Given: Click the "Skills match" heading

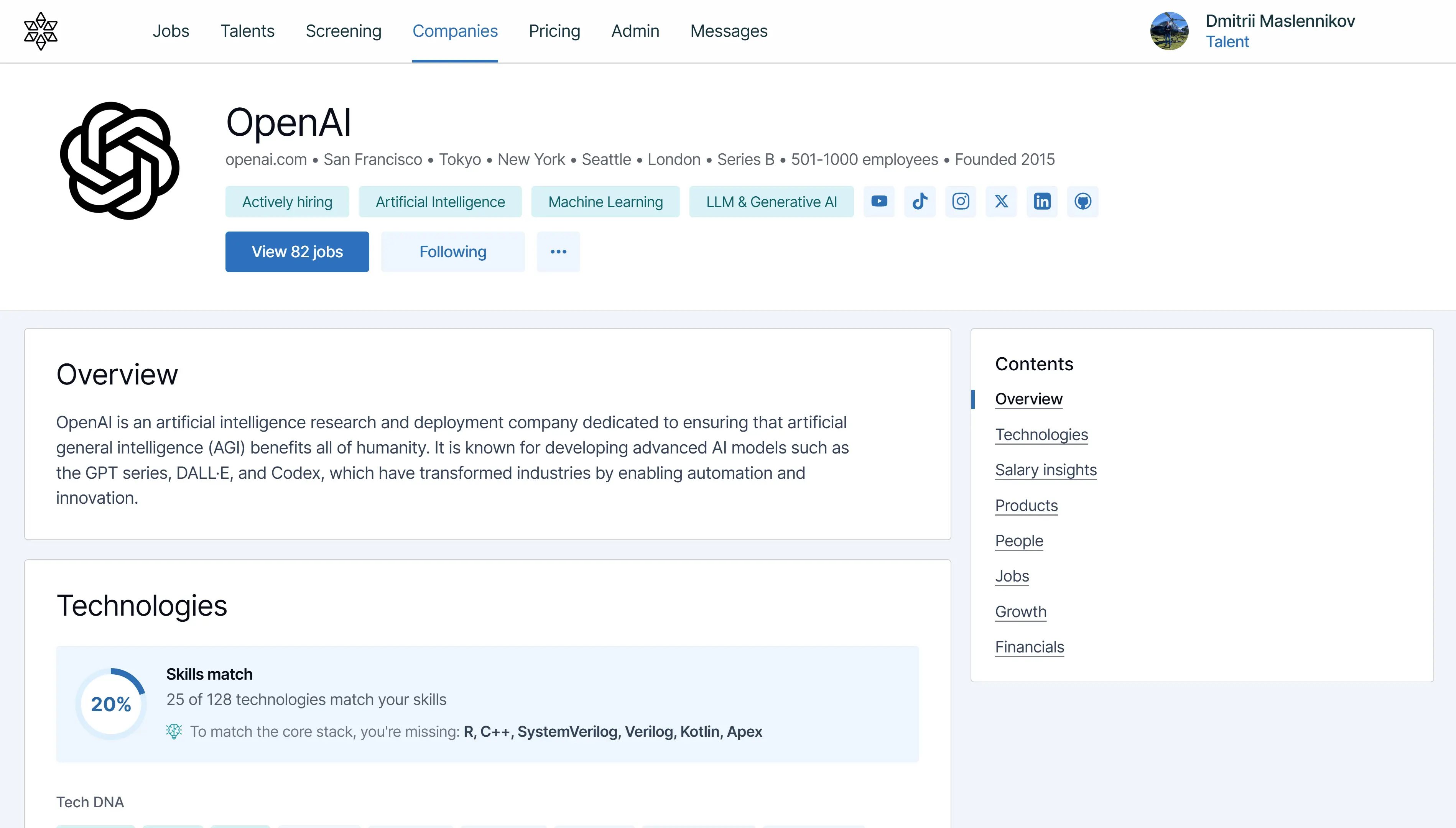Looking at the screenshot, I should pos(209,674).
